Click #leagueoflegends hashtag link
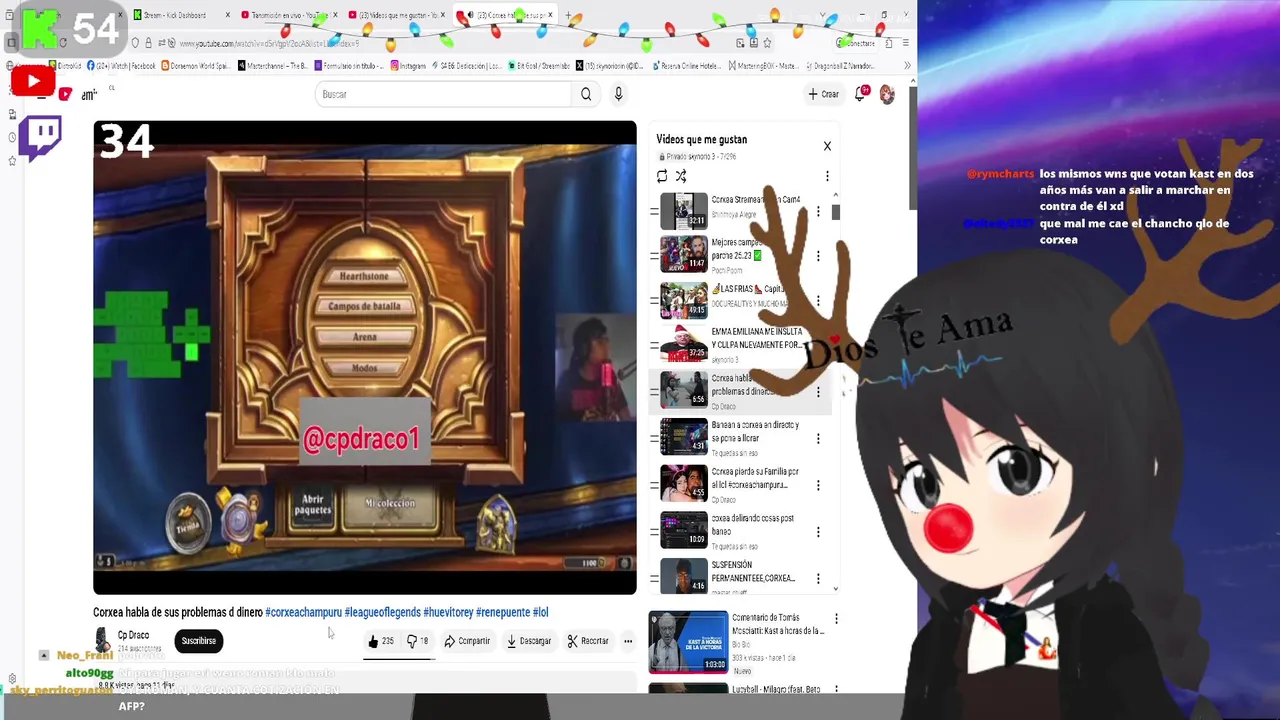This screenshot has height=720, width=1280. point(382,612)
